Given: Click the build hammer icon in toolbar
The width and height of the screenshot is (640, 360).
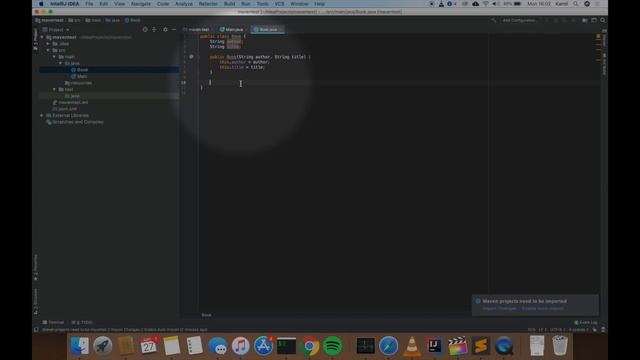Looking at the screenshot, I should 493,20.
